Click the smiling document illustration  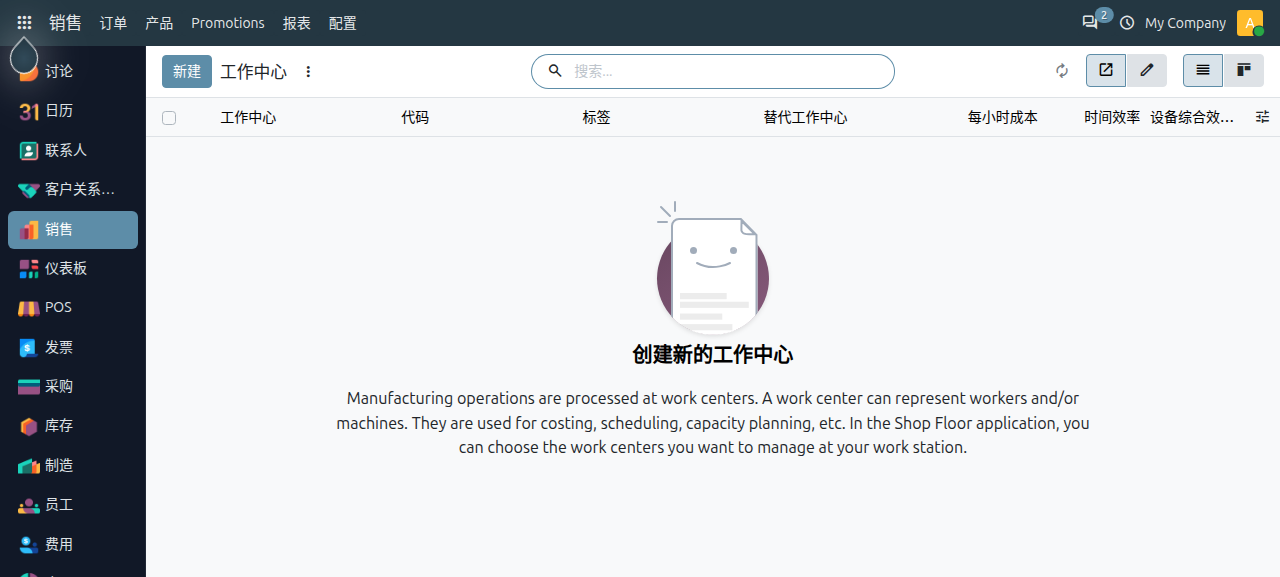click(712, 268)
